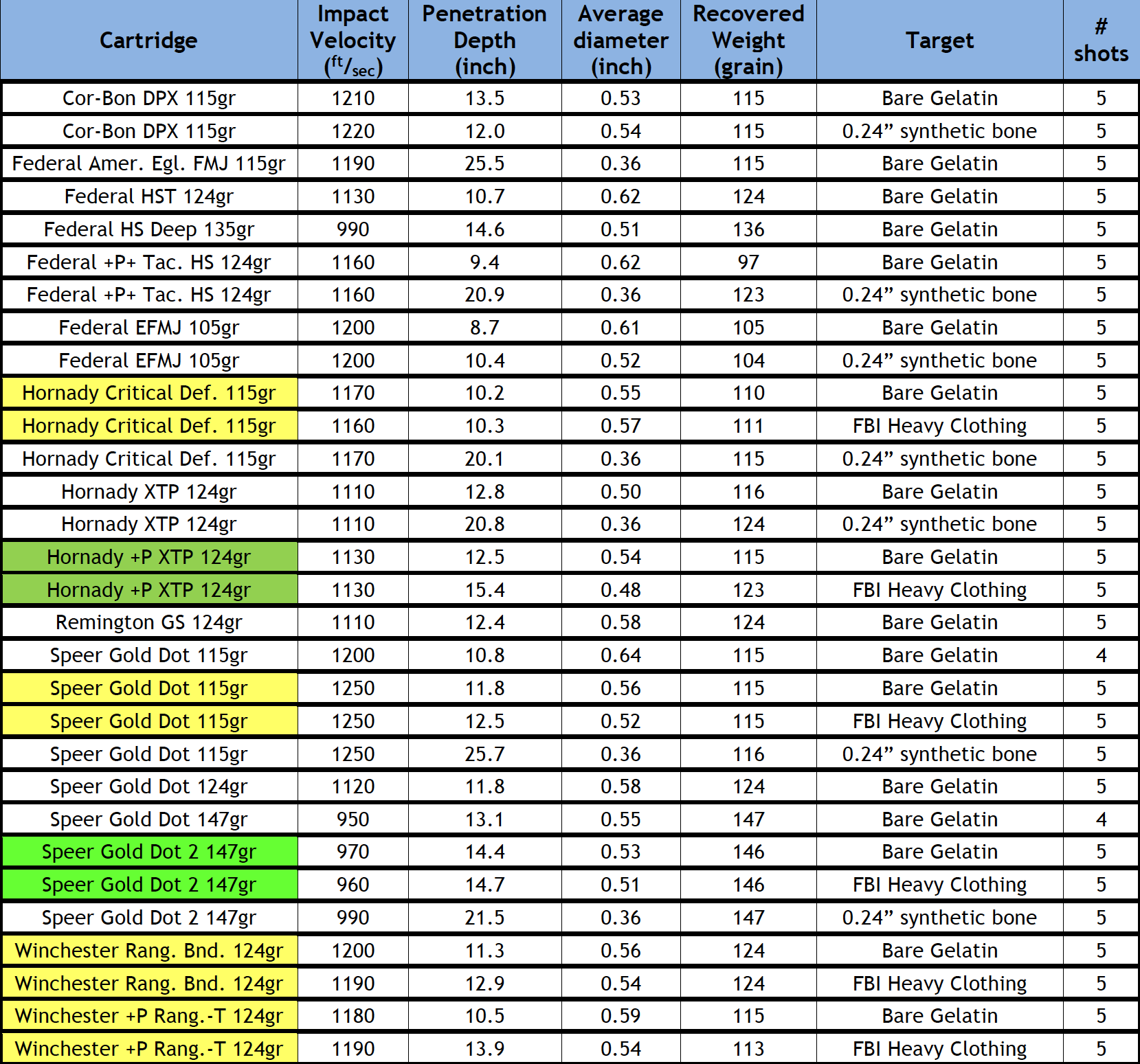Click FBI Heavy Clothing in Speer Gold Dot 2 row
The width and height of the screenshot is (1140, 1064).
(939, 885)
